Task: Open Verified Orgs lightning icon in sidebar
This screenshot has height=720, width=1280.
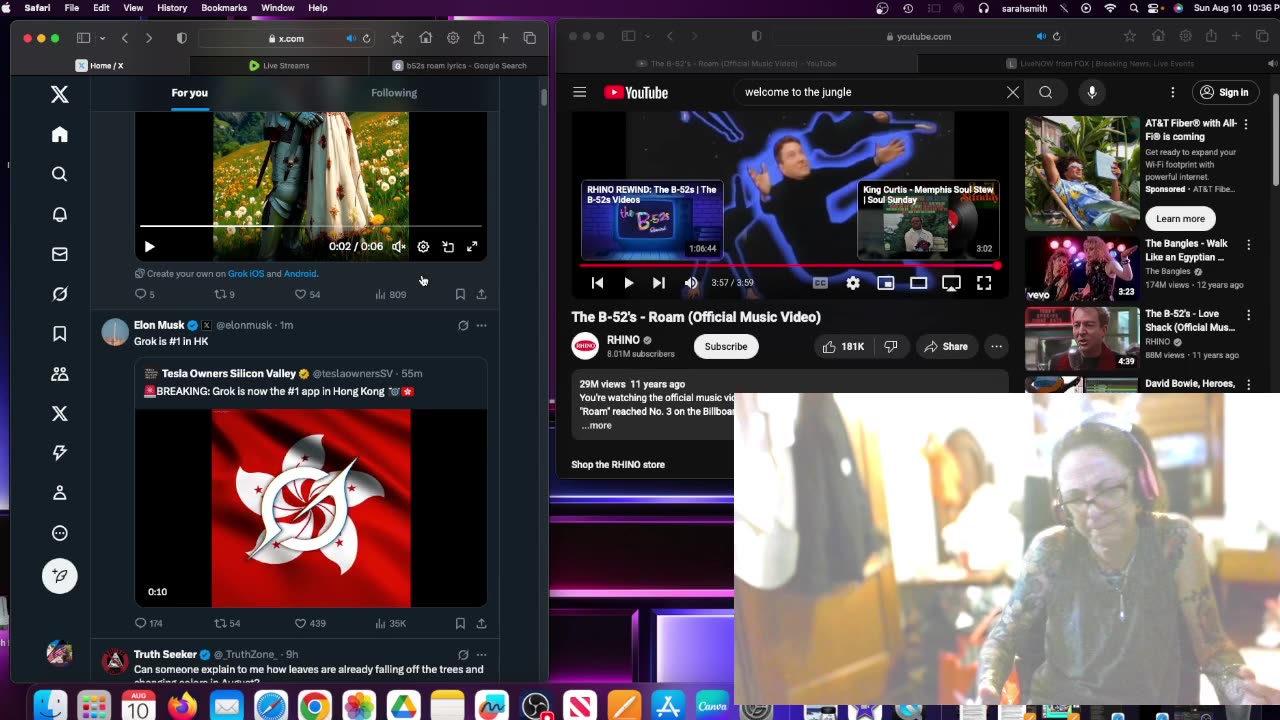Action: 60,453
